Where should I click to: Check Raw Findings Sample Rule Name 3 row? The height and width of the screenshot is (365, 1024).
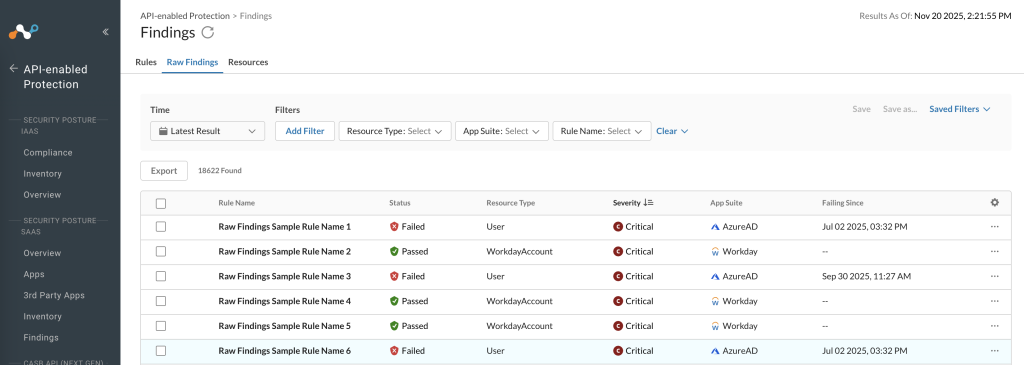161,276
